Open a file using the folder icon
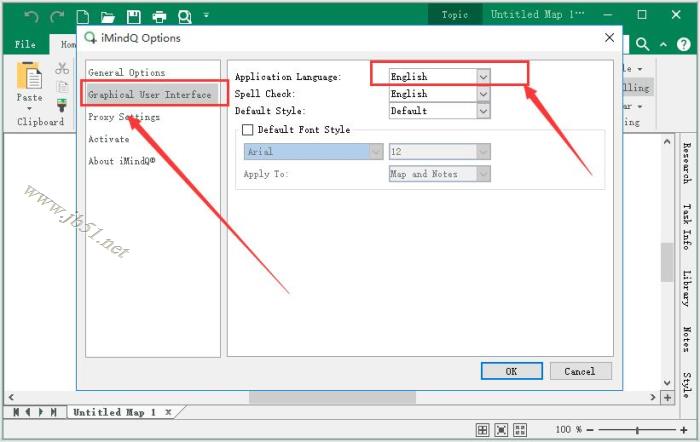The height and width of the screenshot is (442, 700). tap(108, 17)
